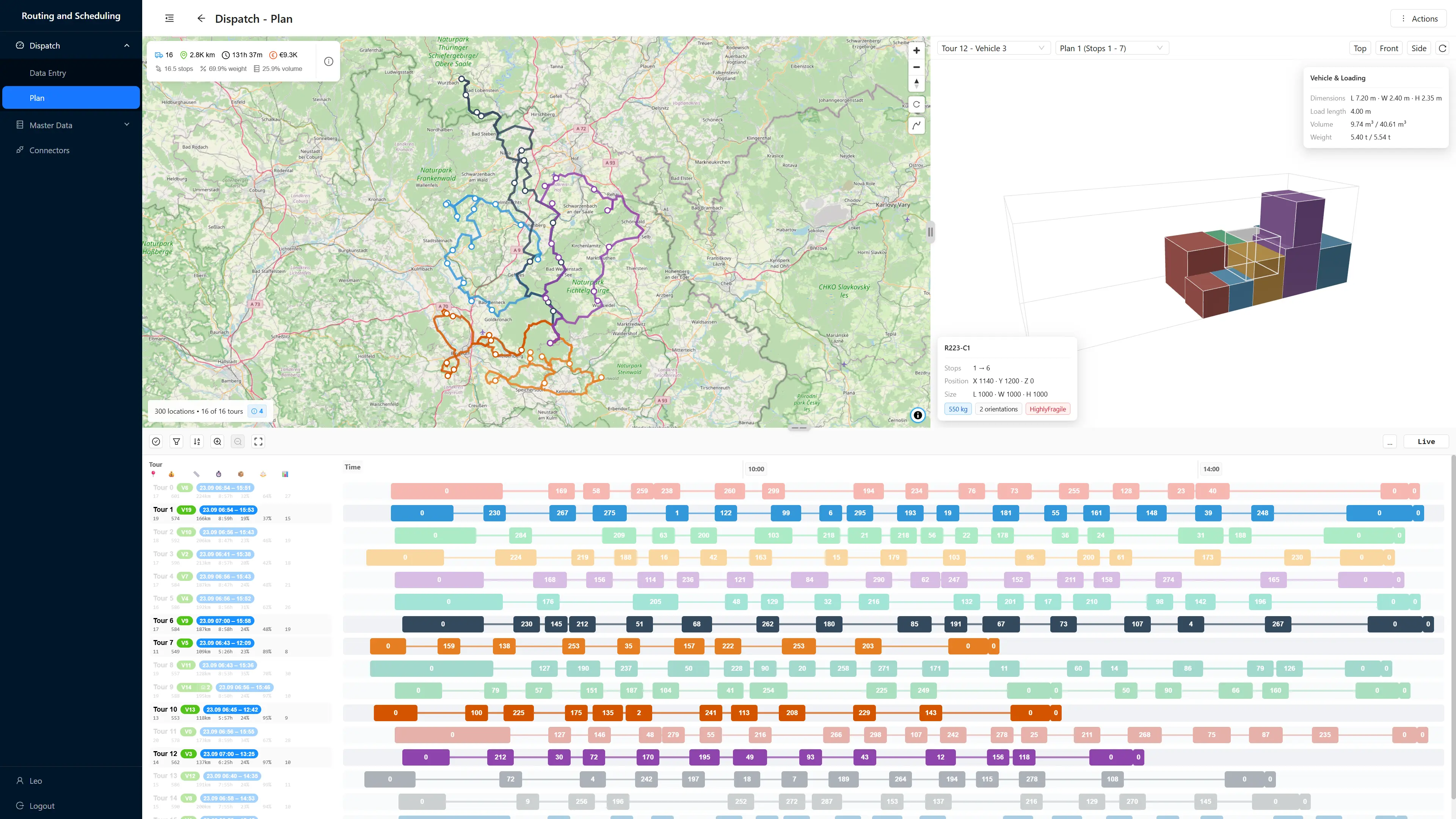1456x819 pixels.
Task: Click the A-Z sort icon
Action: [197, 441]
